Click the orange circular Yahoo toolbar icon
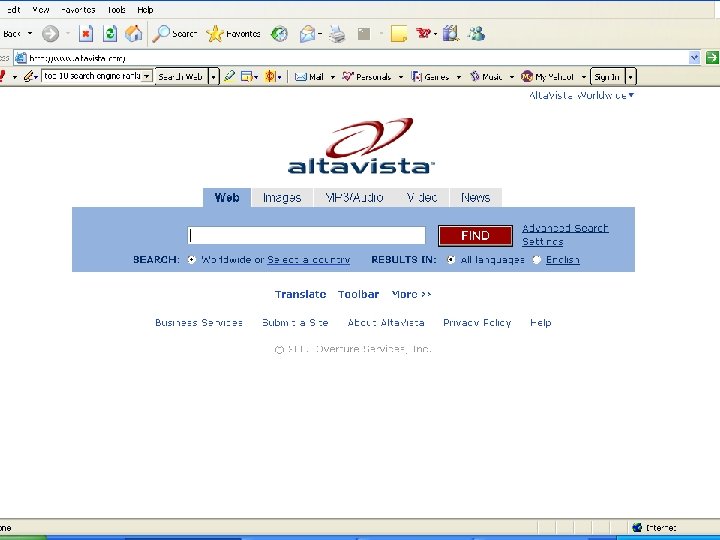Viewport: 720px width, 540px height. (270, 76)
